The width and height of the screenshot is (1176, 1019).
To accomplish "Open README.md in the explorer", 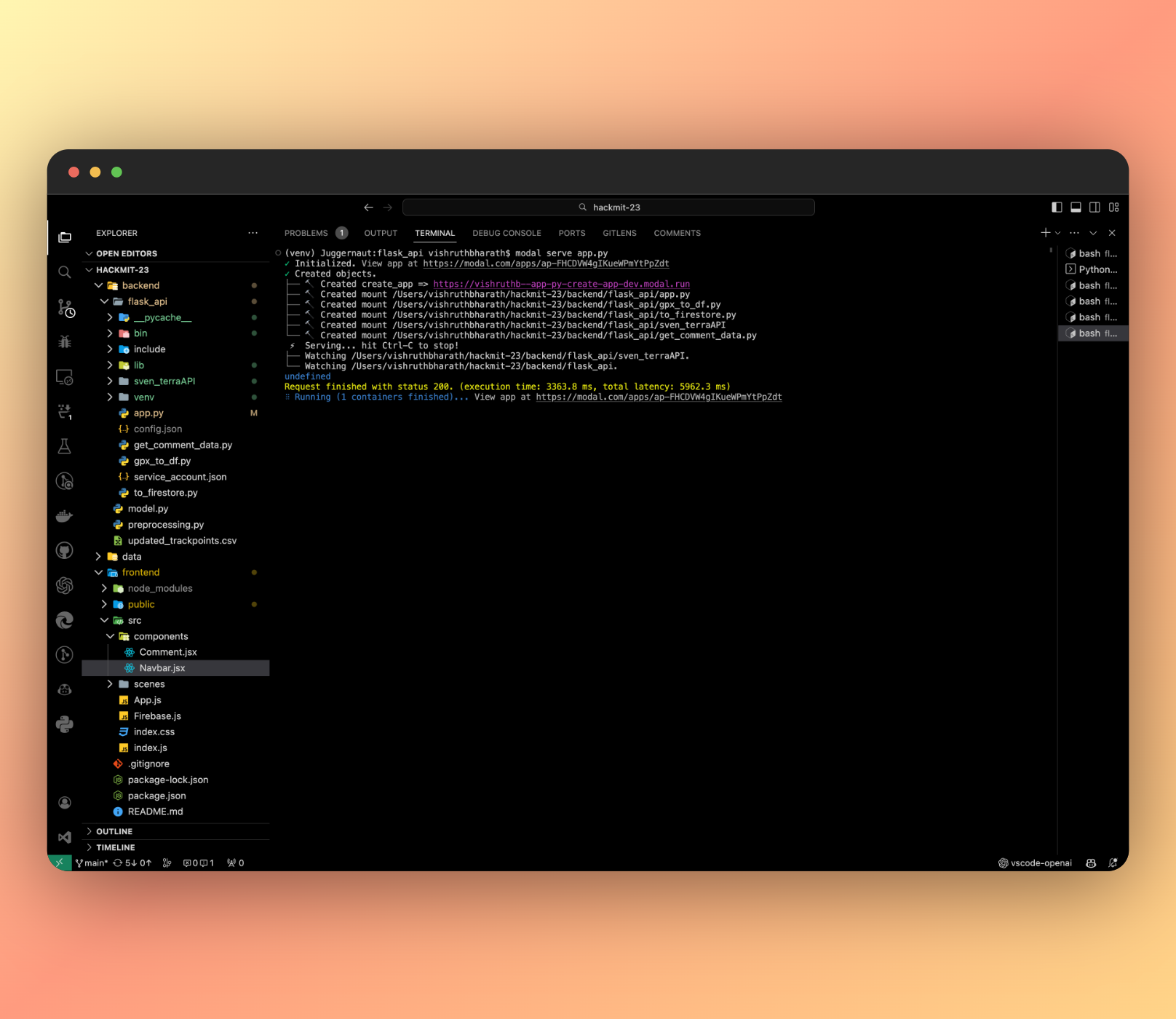I will (x=155, y=812).
